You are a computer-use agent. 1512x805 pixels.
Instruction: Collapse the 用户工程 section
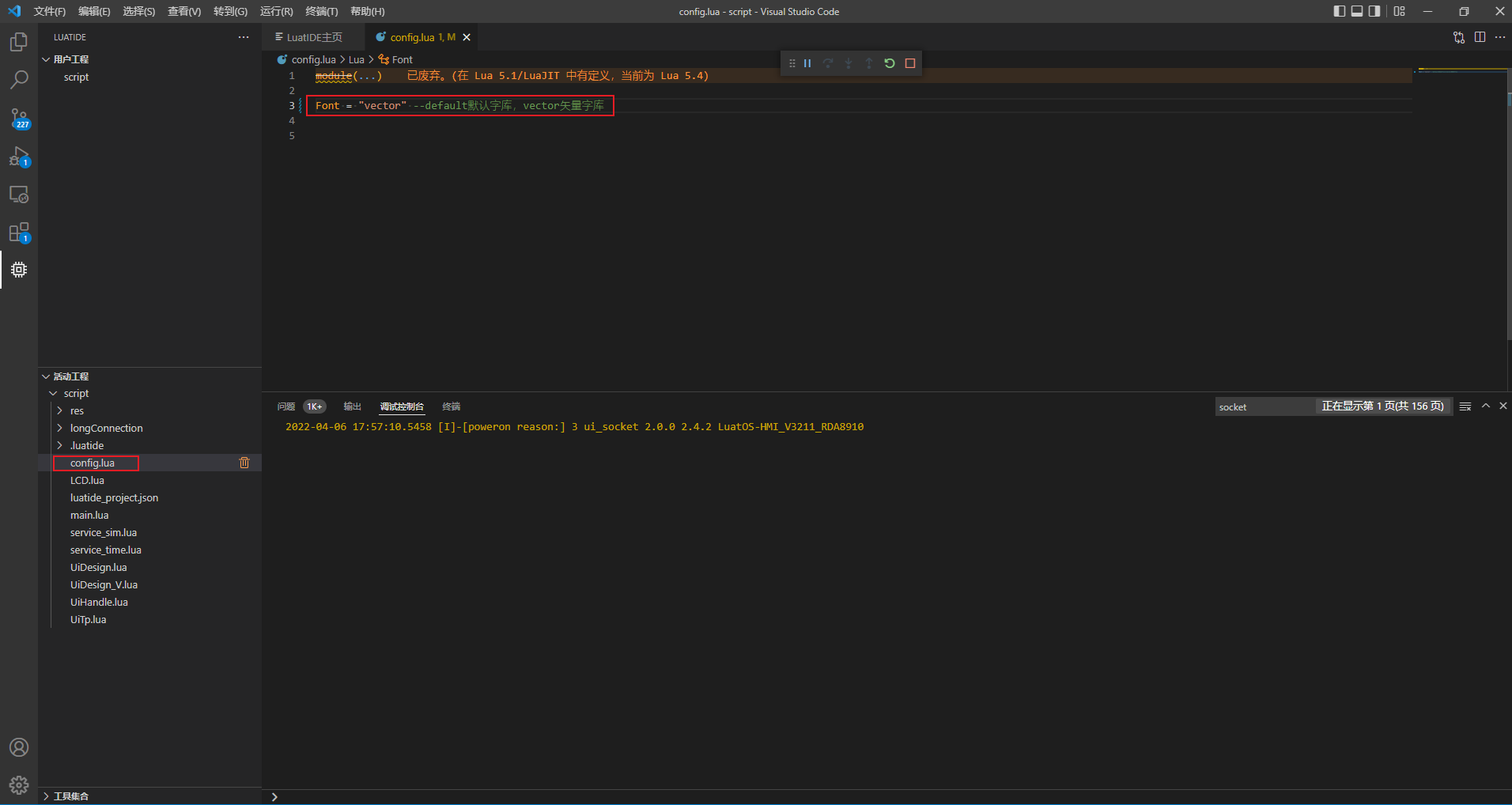point(46,59)
